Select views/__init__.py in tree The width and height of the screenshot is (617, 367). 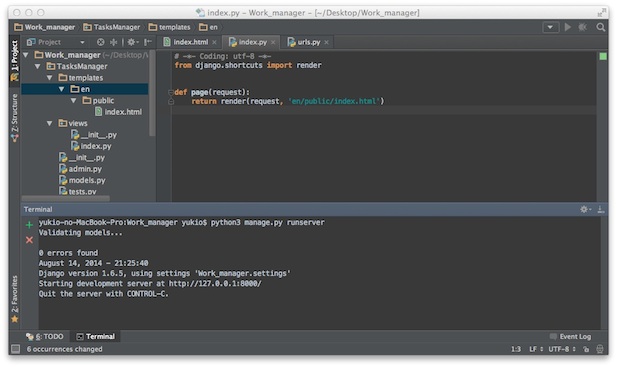pyautogui.click(x=94, y=135)
